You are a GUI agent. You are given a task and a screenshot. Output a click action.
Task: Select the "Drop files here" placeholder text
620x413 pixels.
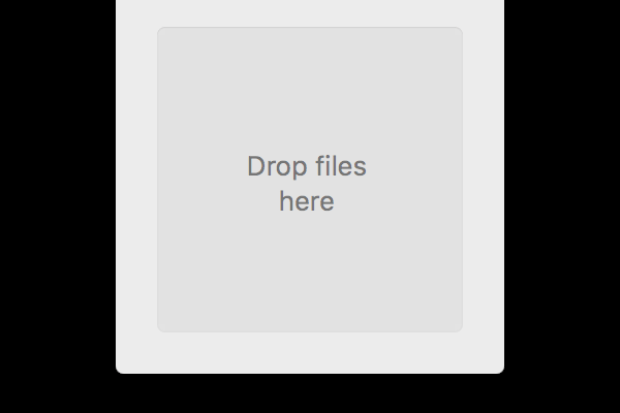coord(307,184)
